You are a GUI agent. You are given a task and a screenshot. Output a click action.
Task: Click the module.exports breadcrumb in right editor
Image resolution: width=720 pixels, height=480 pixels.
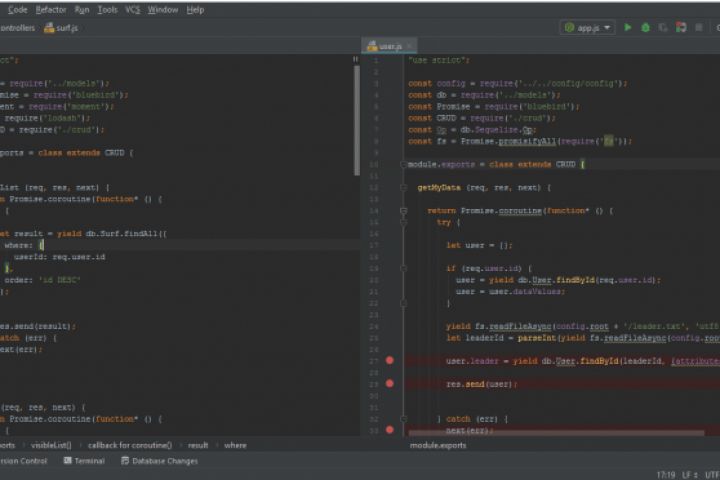pyautogui.click(x=438, y=445)
